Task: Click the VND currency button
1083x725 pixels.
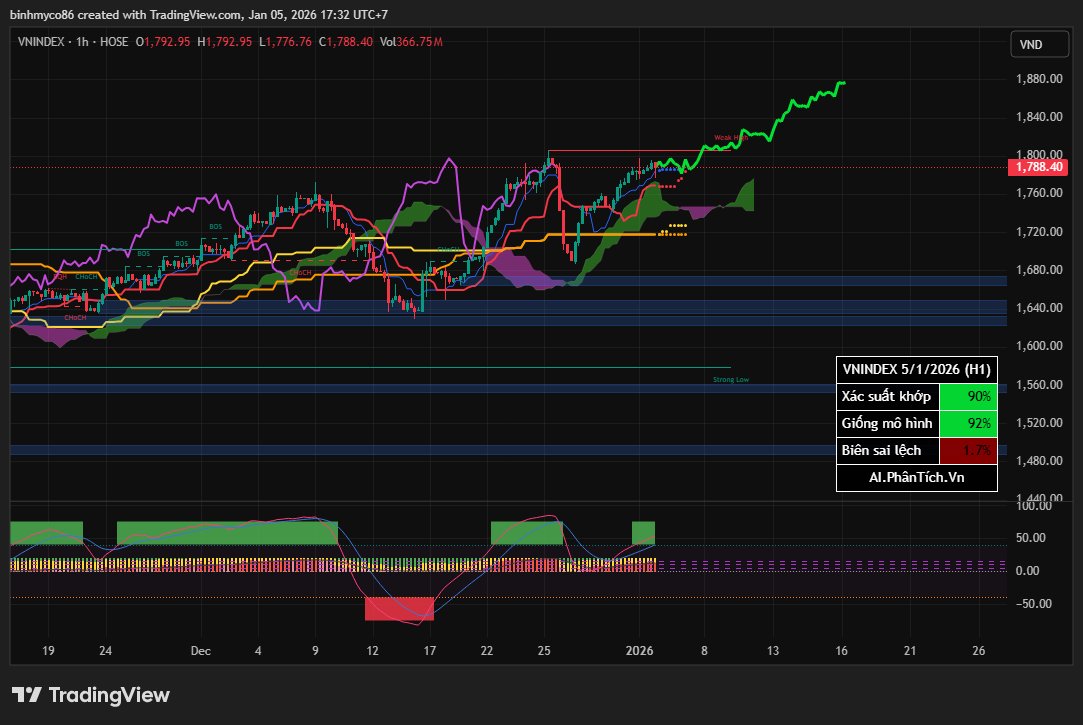Action: point(1031,44)
